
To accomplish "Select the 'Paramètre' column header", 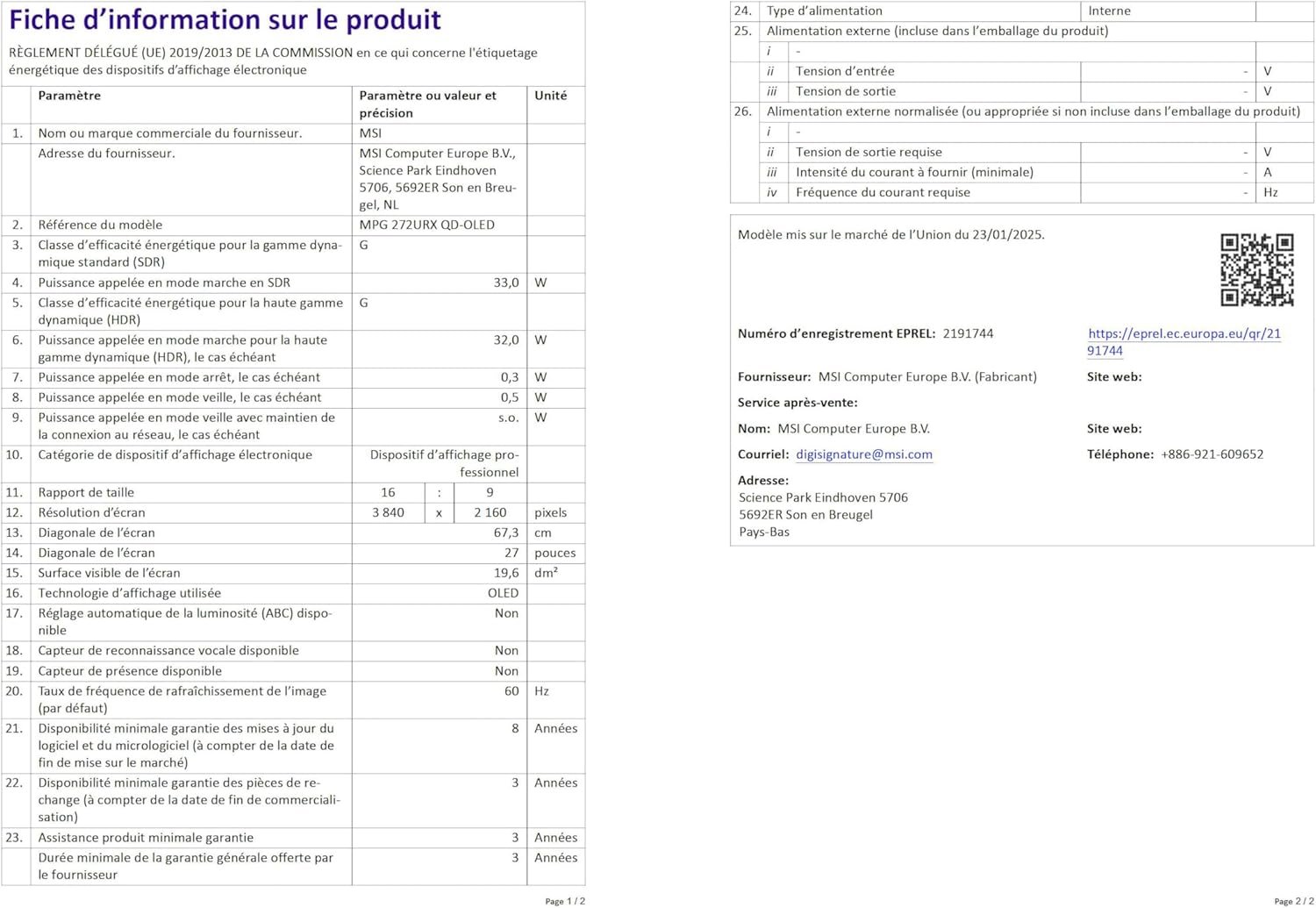I will (x=69, y=96).
